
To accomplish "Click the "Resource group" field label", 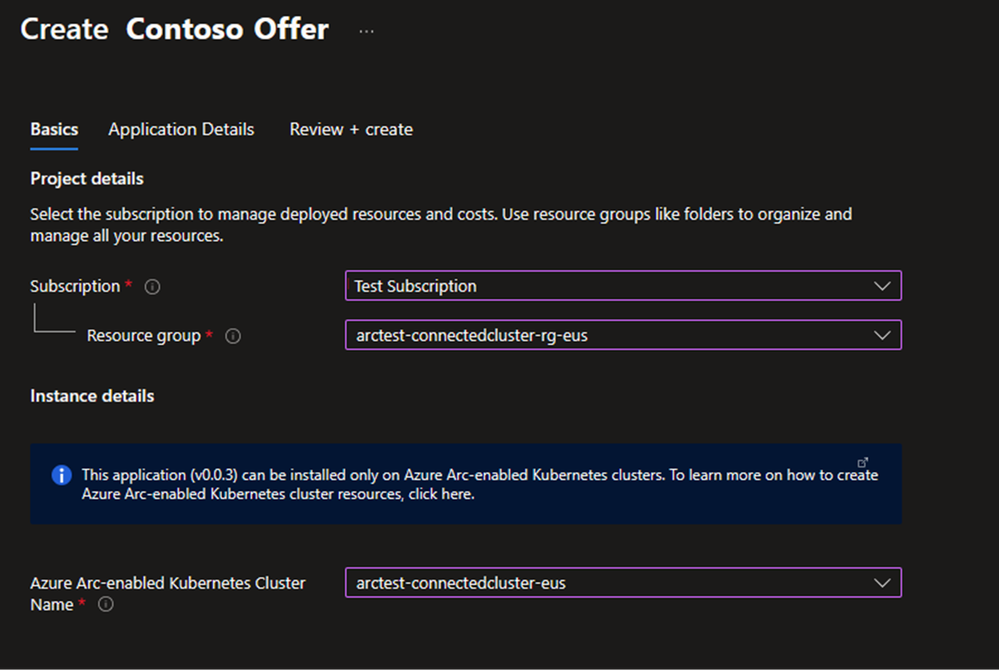I will pyautogui.click(x=143, y=336).
